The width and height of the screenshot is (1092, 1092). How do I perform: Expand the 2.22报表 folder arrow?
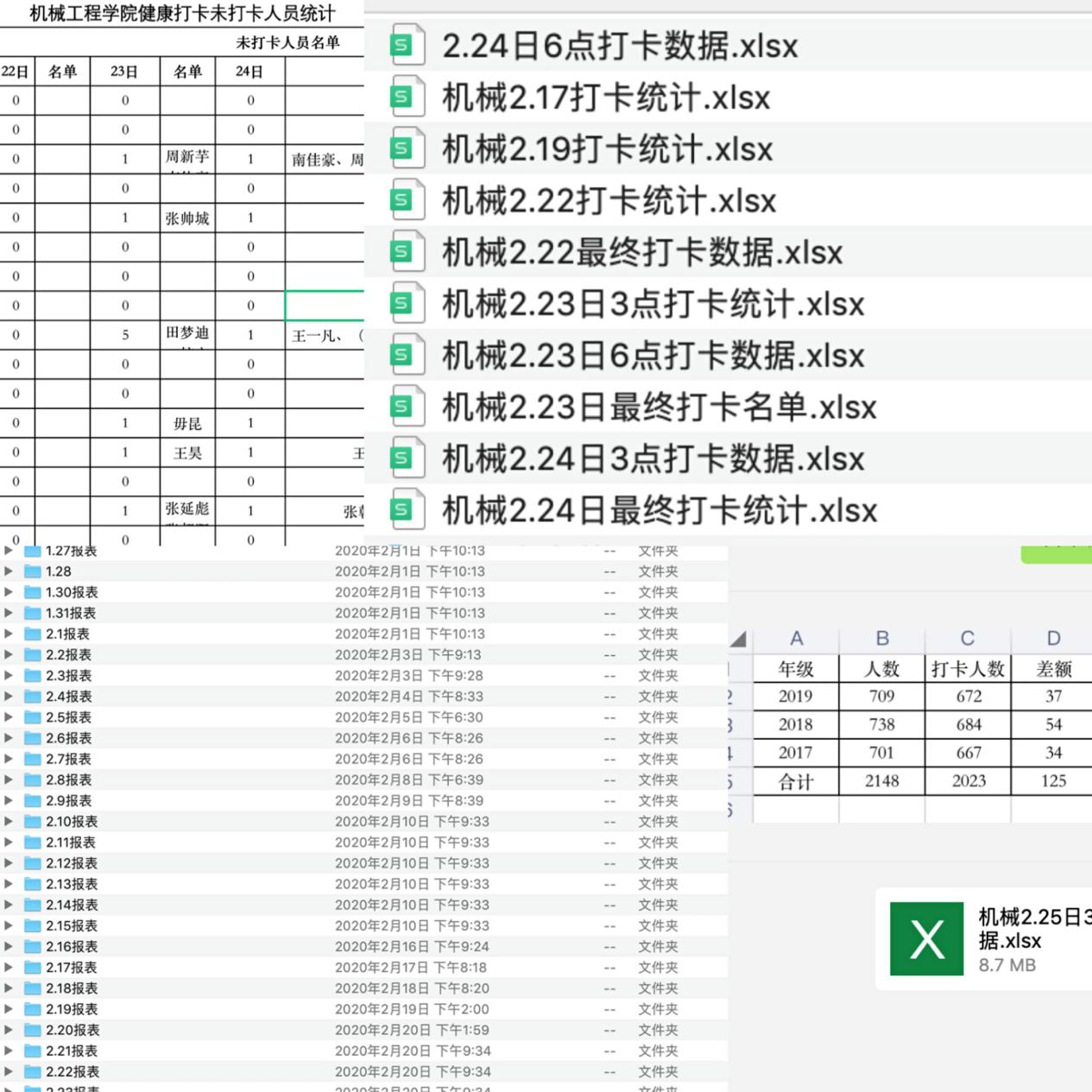point(9,1071)
